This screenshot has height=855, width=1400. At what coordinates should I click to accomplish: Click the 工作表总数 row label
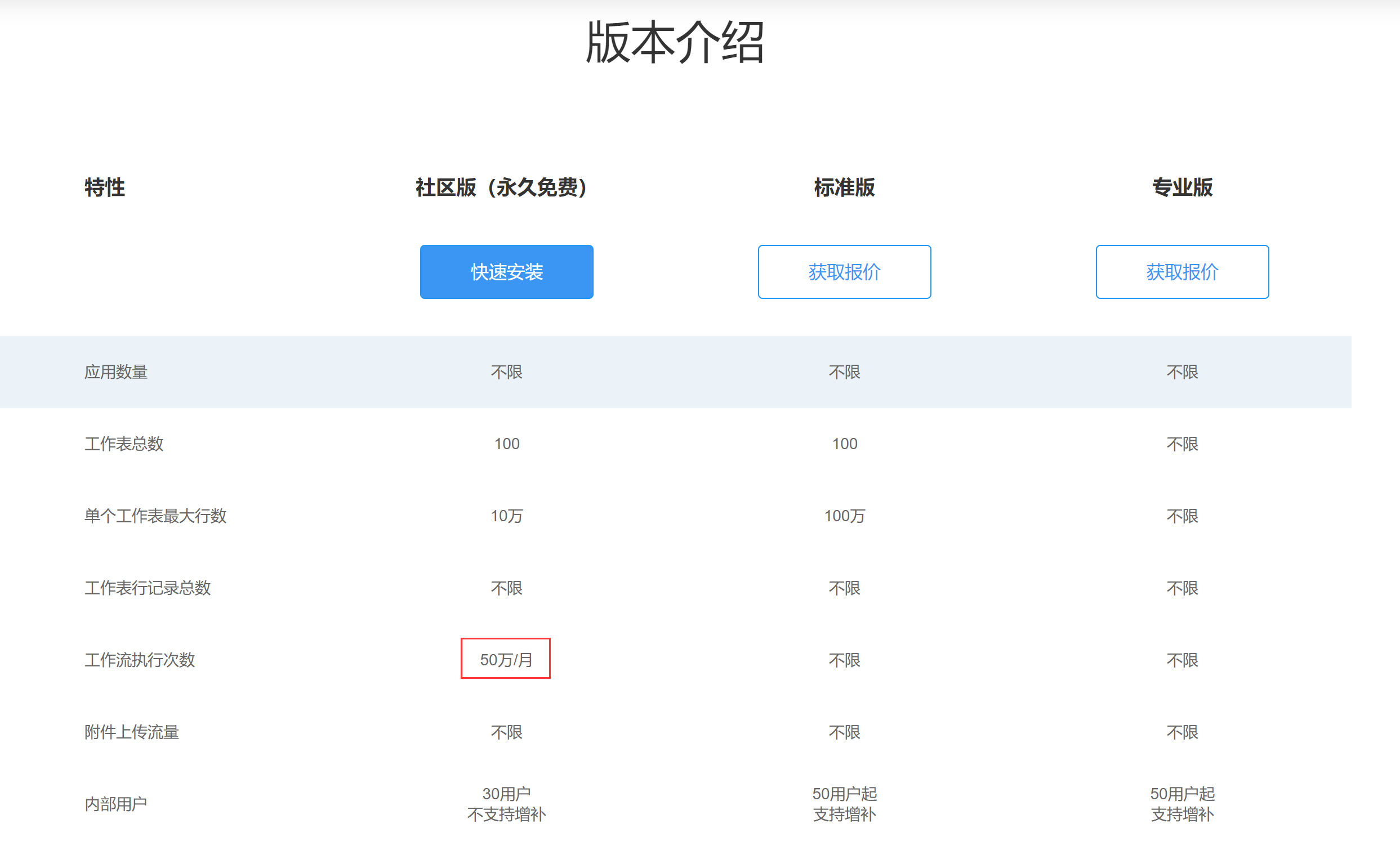tap(124, 444)
